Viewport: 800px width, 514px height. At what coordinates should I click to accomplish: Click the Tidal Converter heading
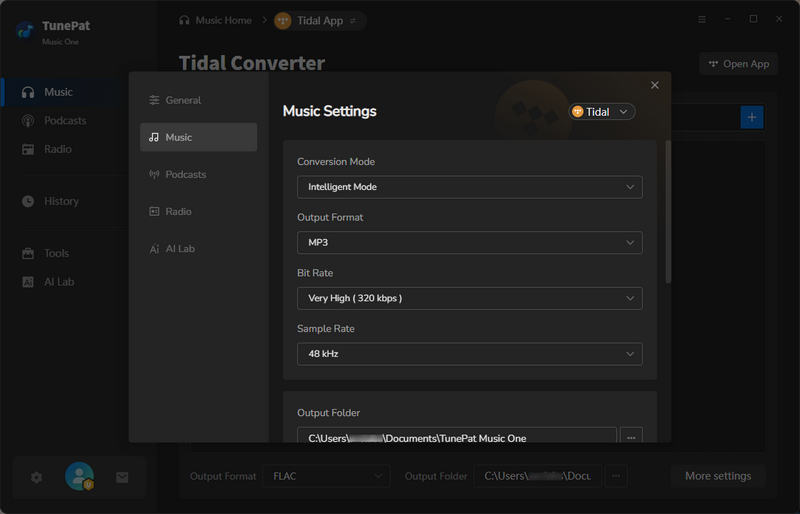252,63
